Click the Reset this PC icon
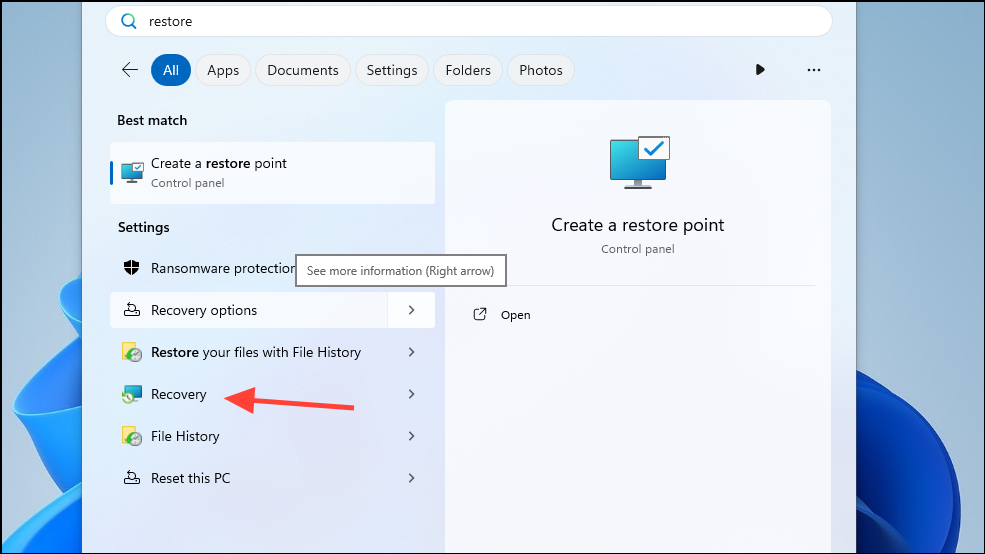 [x=131, y=478]
